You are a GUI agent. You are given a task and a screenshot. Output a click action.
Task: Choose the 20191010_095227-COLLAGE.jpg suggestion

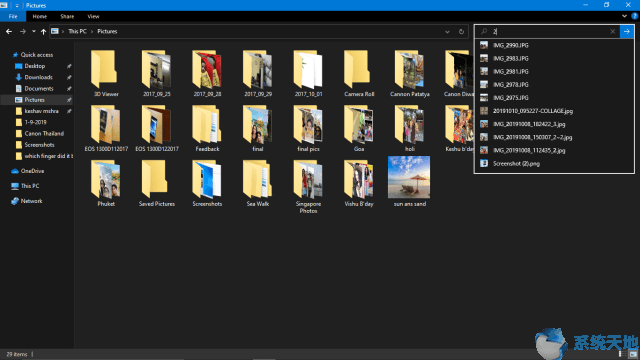coord(554,111)
